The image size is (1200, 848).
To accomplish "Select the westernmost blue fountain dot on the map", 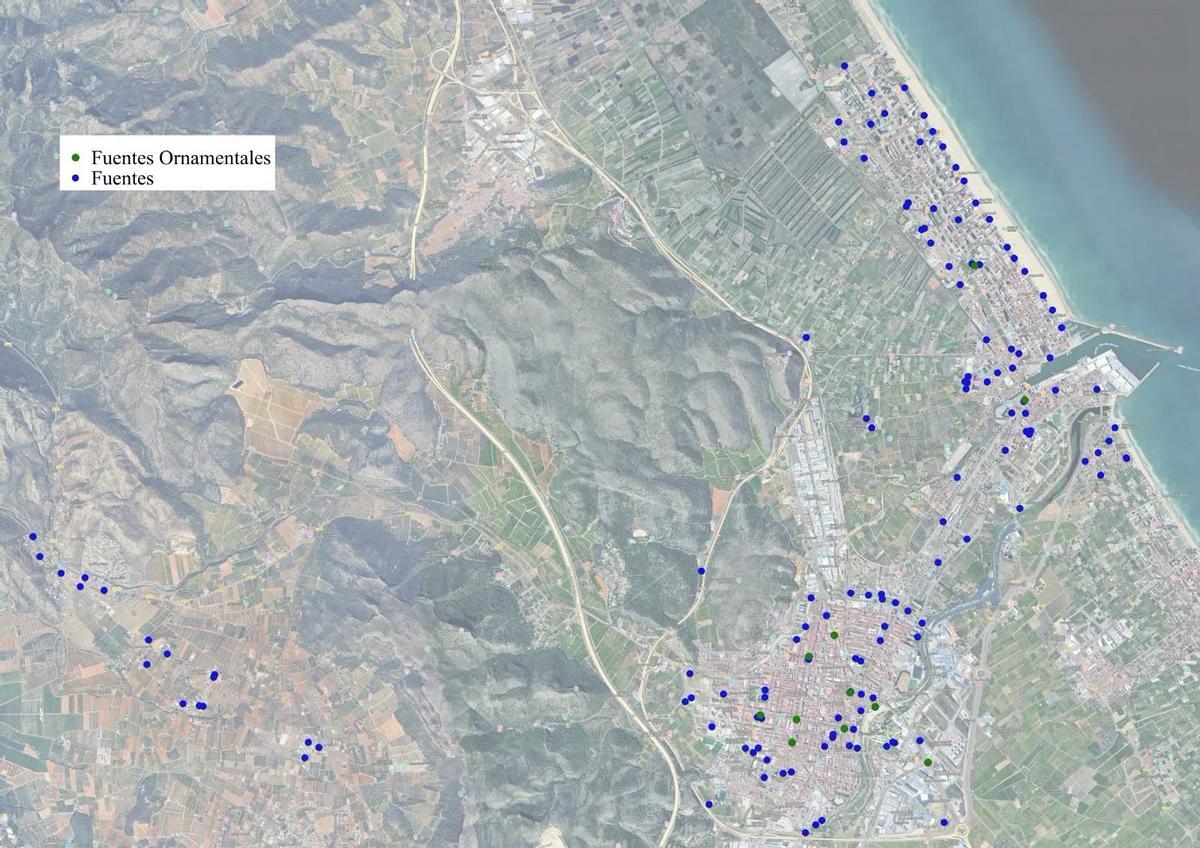I will (33, 536).
